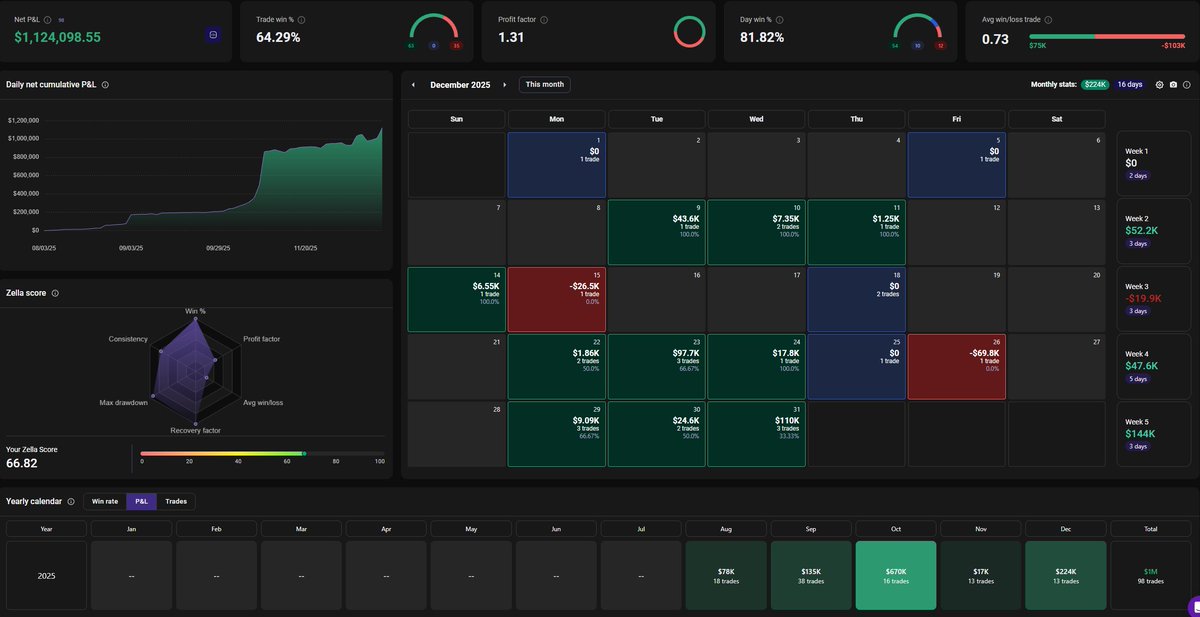This screenshot has width=1200, height=617.
Task: Open December 23 day with $97.7K
Action: [x=656, y=366]
